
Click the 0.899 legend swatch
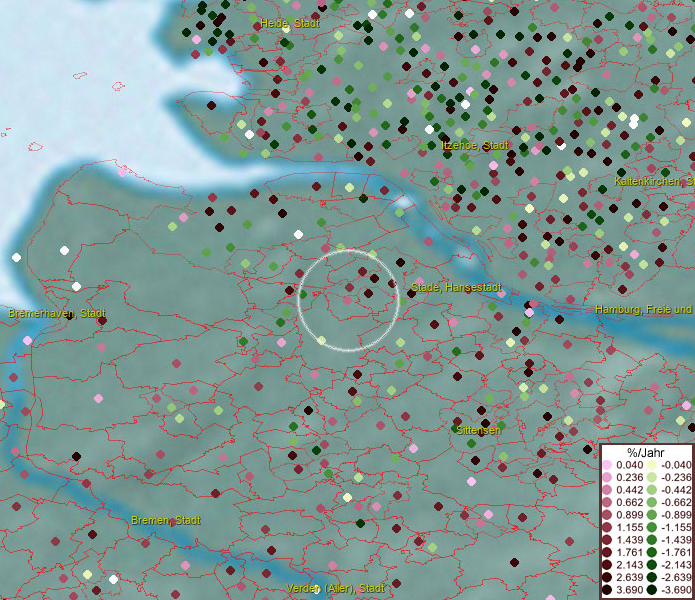607,515
